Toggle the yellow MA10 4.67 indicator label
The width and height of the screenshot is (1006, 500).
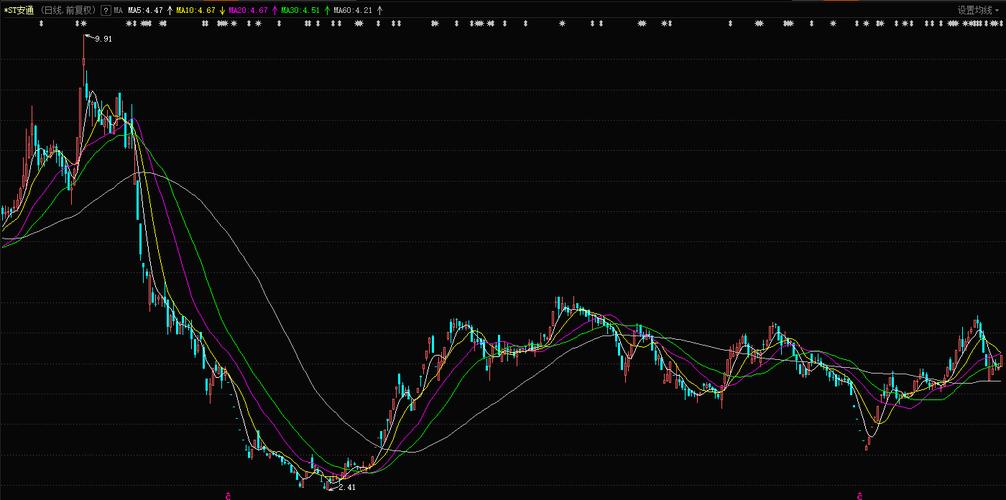coord(195,10)
